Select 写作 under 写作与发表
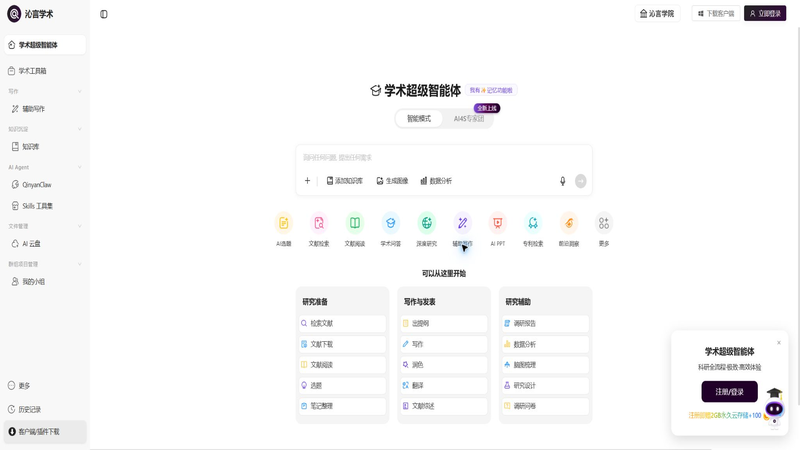This screenshot has width=800, height=450. (444, 344)
